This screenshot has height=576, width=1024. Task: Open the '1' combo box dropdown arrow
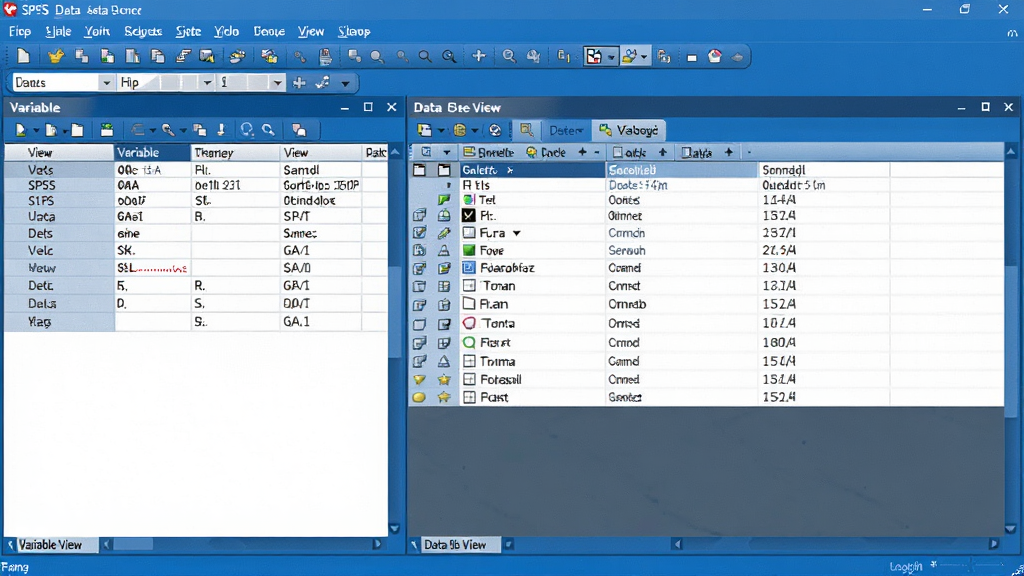[x=278, y=83]
